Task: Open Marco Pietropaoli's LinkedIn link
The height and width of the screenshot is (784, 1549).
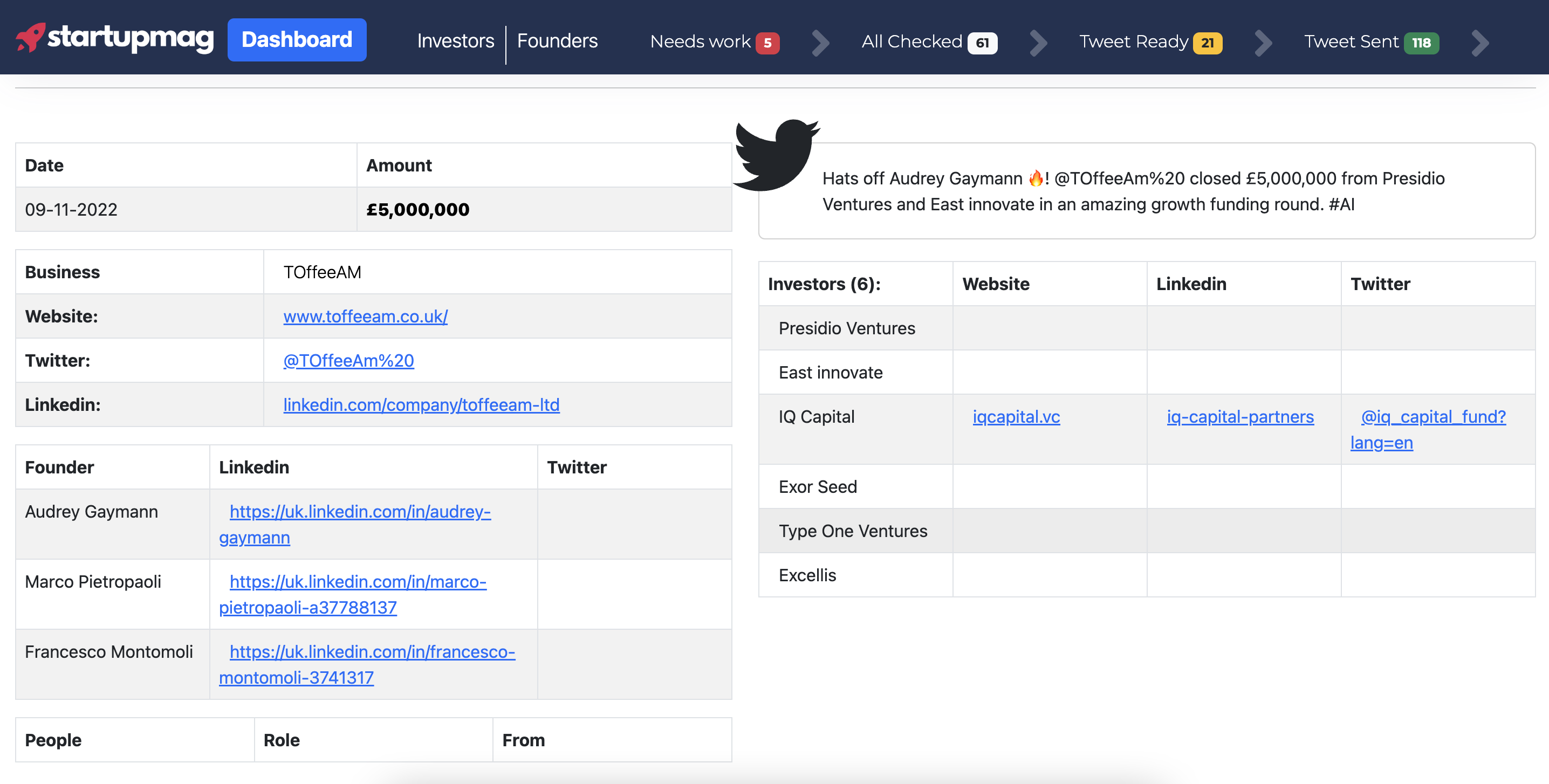Action: pyautogui.click(x=352, y=595)
